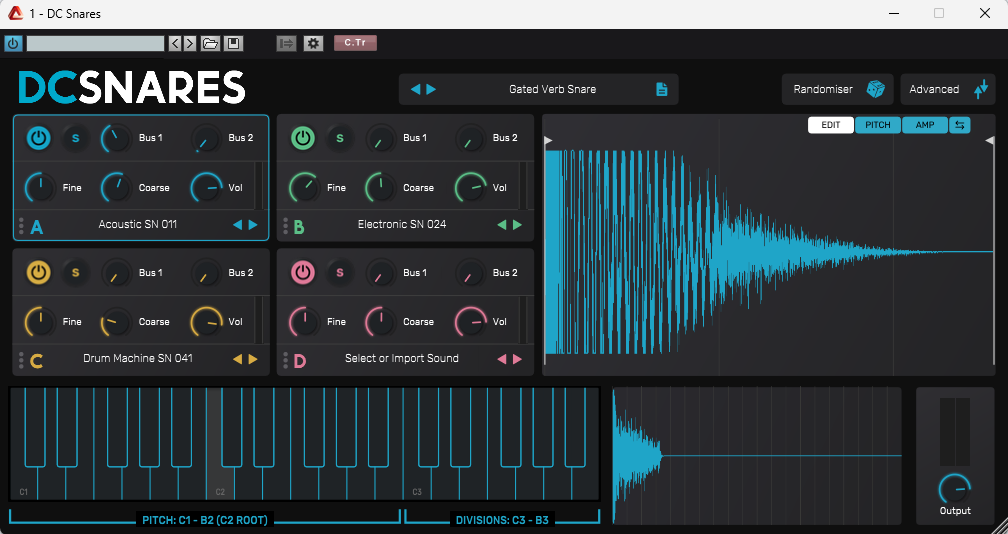Toggle layer D power button
This screenshot has height=534, width=1008.
(303, 272)
